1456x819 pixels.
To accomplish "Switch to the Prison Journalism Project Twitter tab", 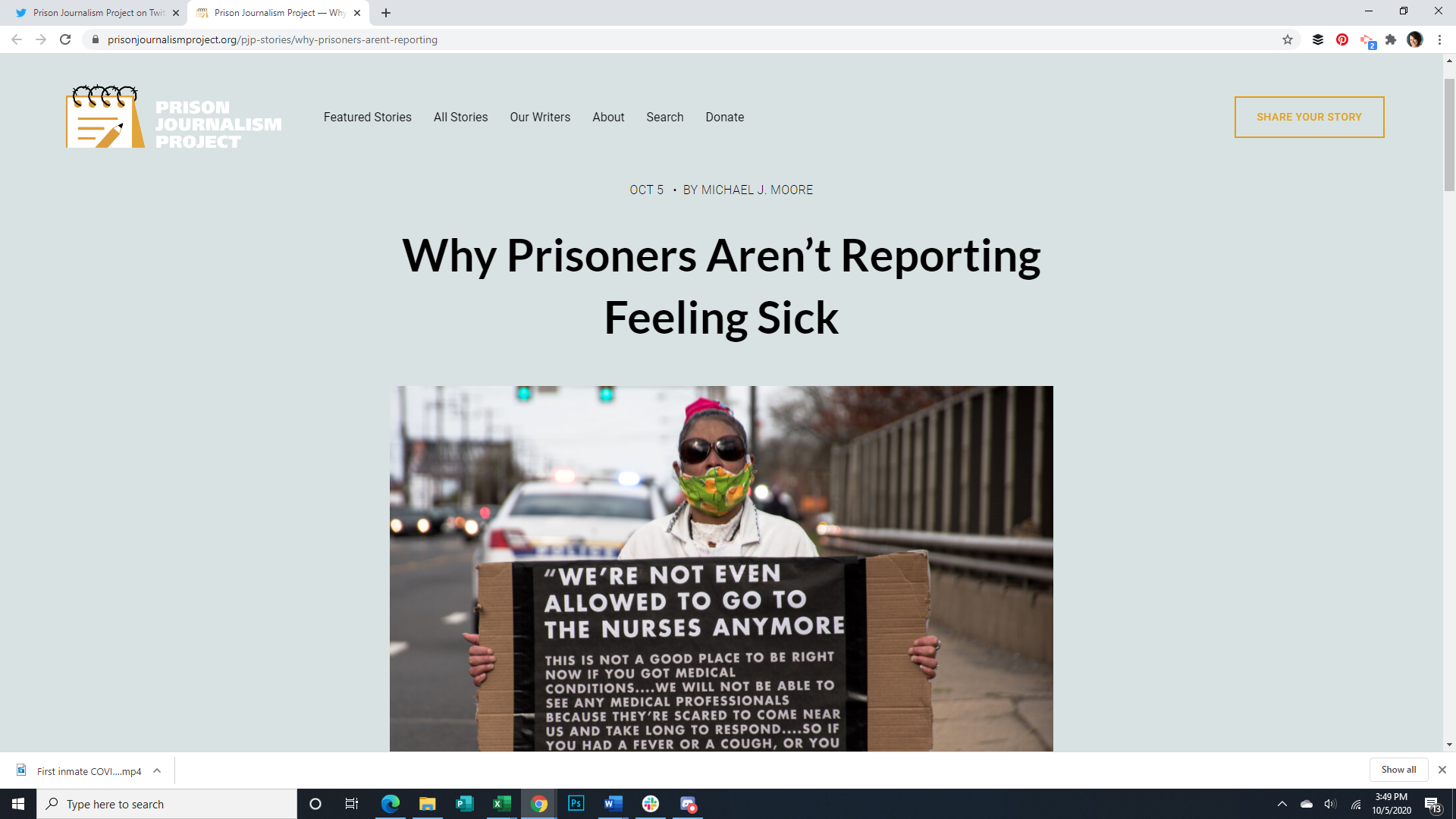I will coord(99,13).
